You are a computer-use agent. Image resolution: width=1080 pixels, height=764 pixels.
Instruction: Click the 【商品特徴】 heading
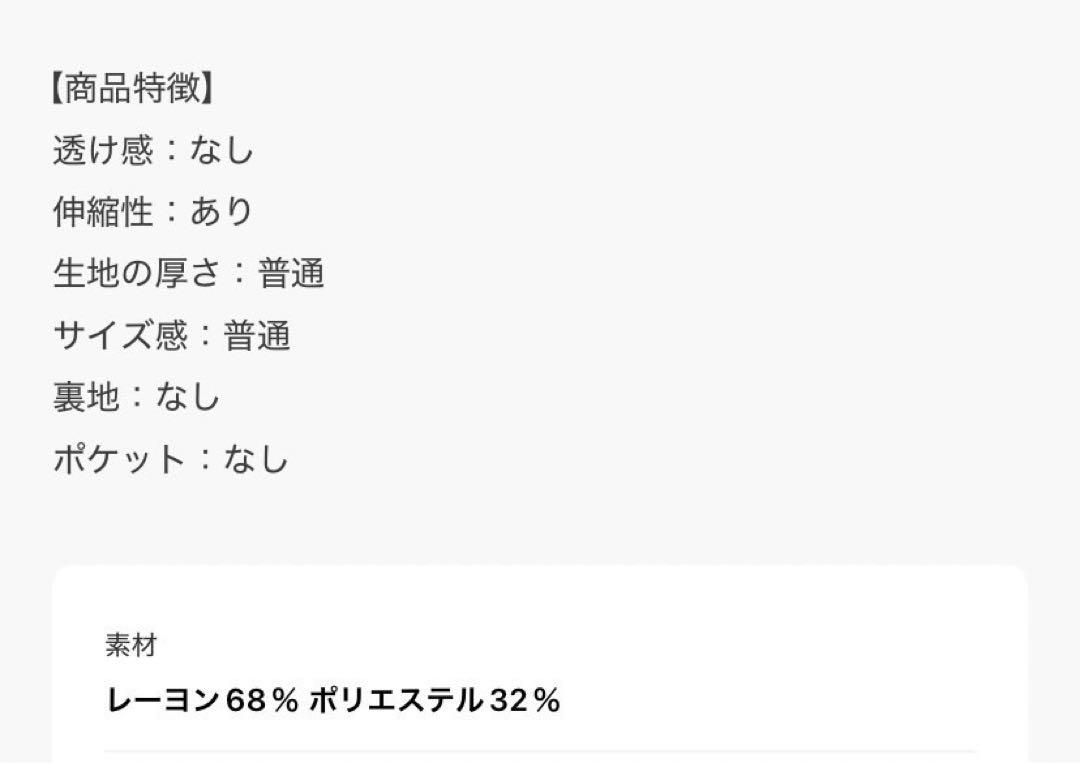[132, 88]
